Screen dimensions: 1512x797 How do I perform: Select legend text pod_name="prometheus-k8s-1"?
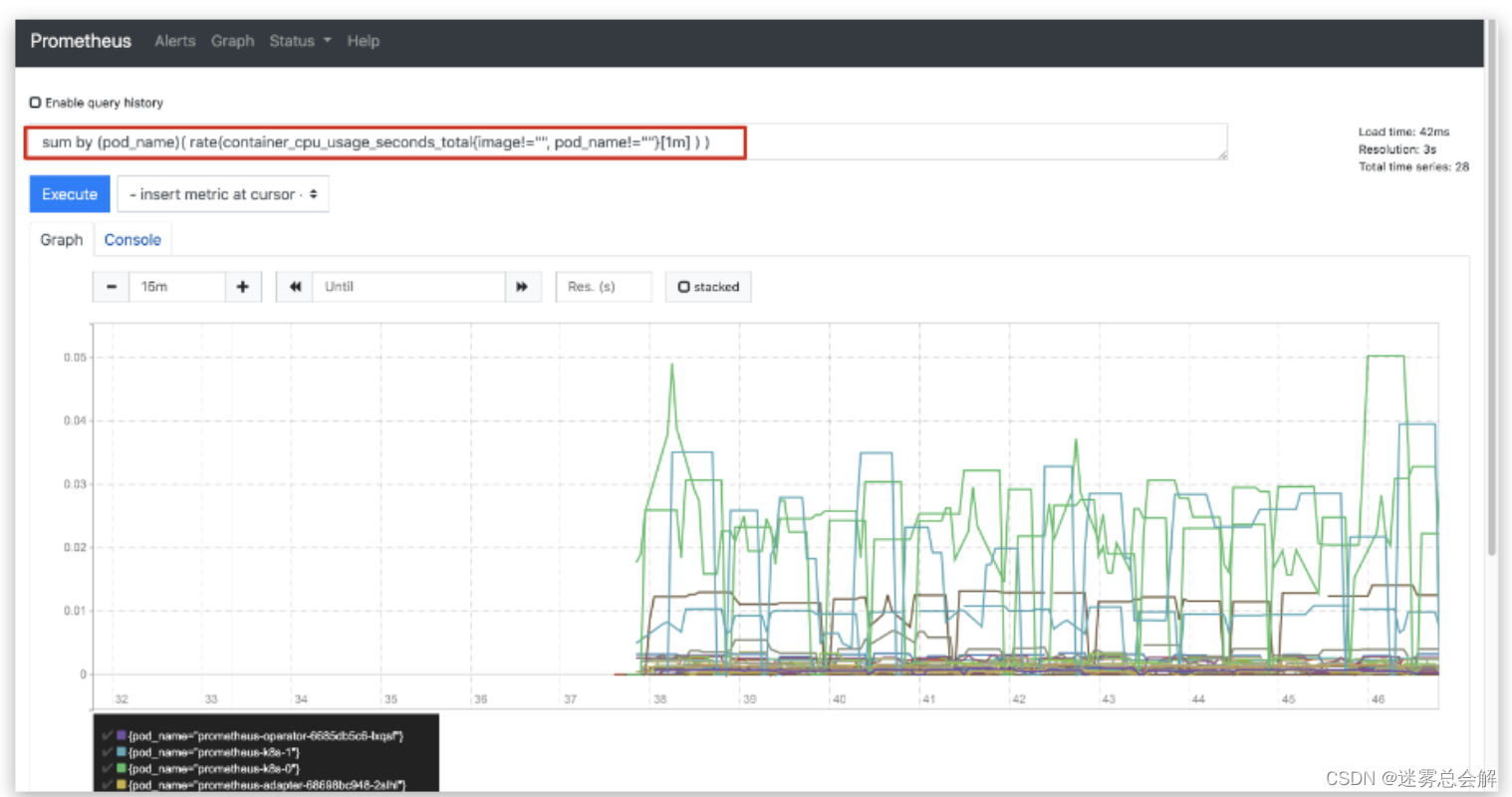click(214, 752)
